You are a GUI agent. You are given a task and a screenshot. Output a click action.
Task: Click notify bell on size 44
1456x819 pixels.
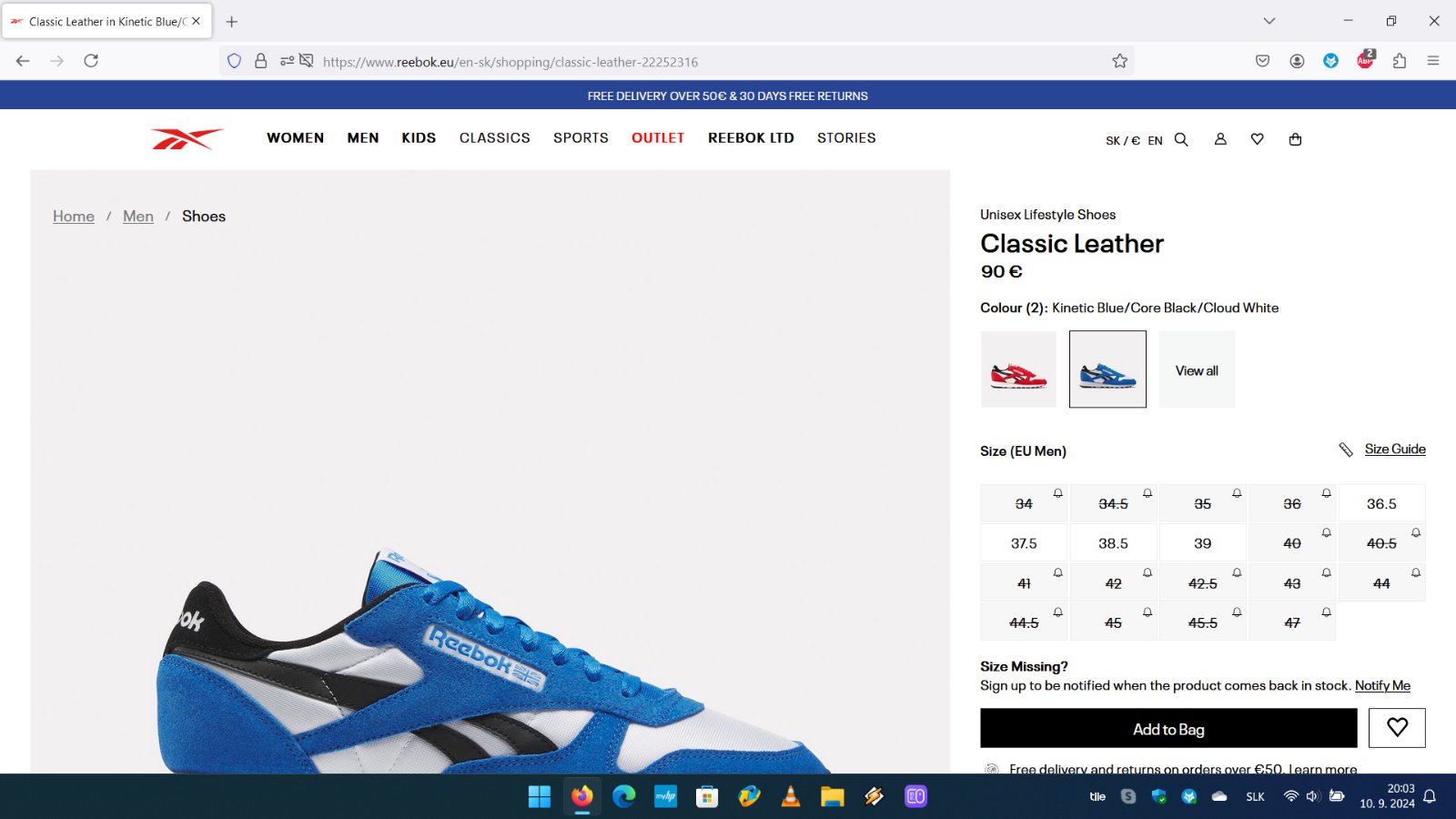(1415, 572)
